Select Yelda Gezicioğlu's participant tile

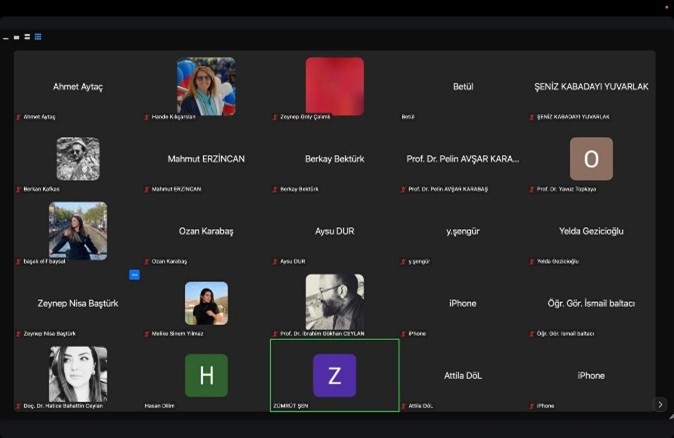(x=591, y=231)
